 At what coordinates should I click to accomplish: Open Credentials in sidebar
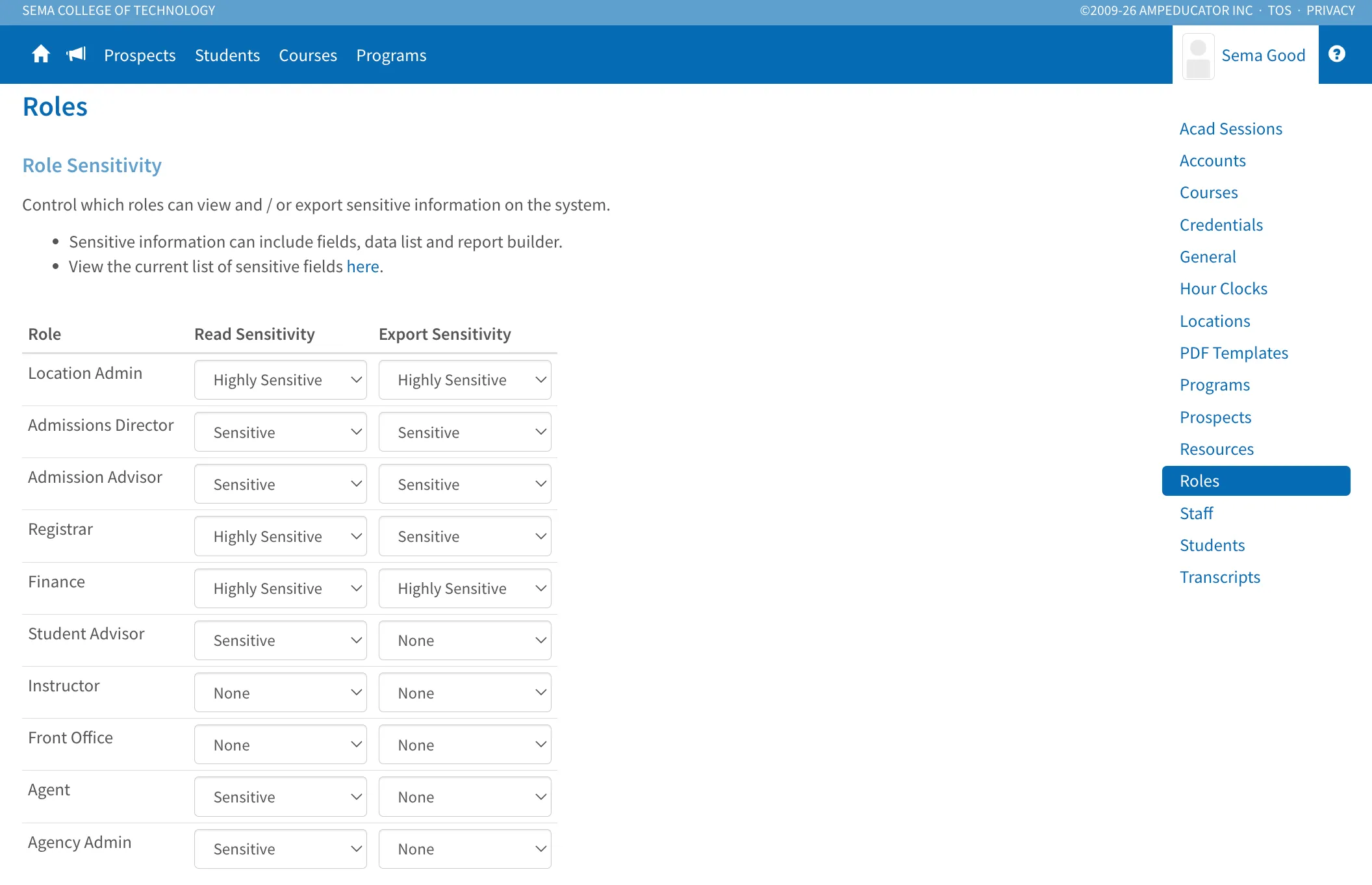click(x=1221, y=225)
